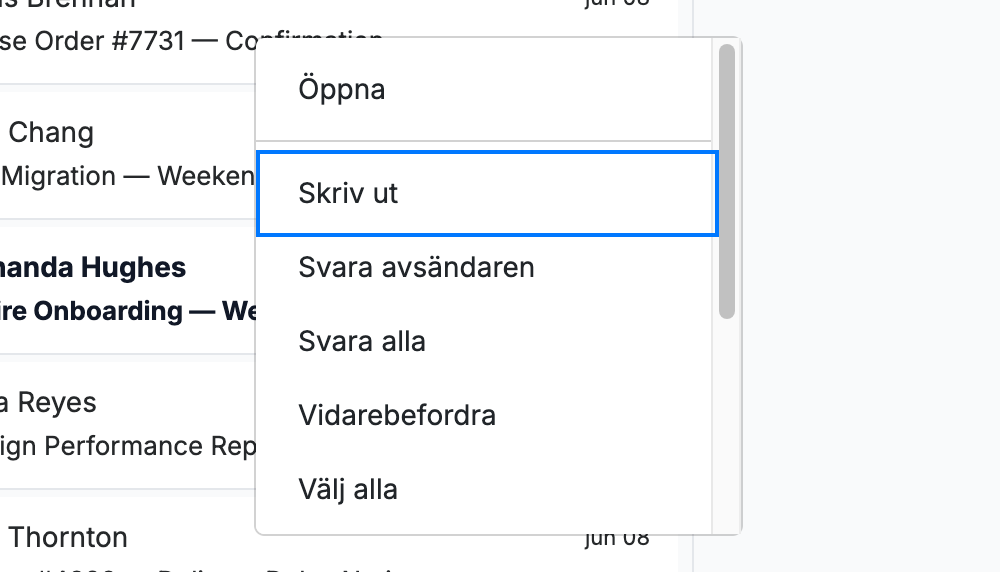Click the scrollbar track below the thumb
This screenshot has height=572, width=1000.
point(727,424)
